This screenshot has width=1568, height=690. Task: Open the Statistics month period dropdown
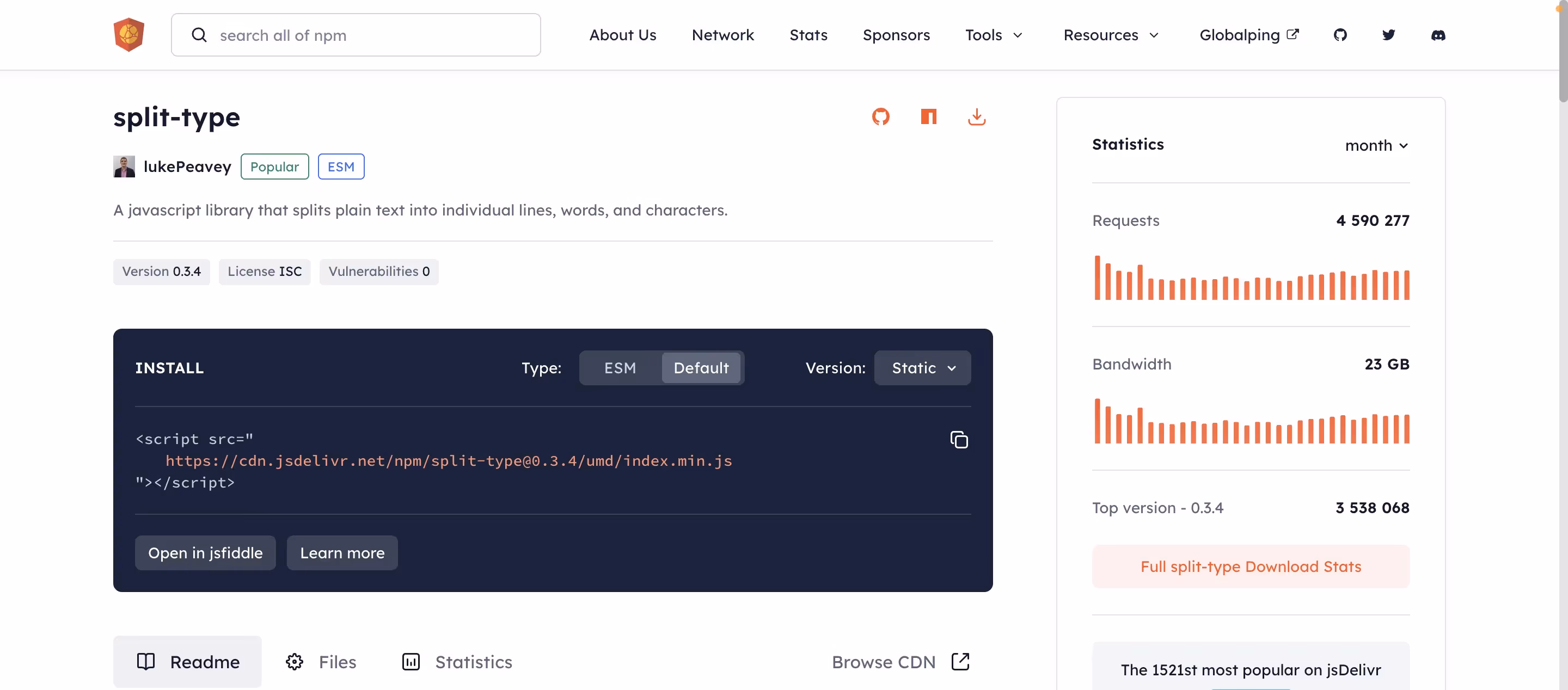click(x=1377, y=145)
